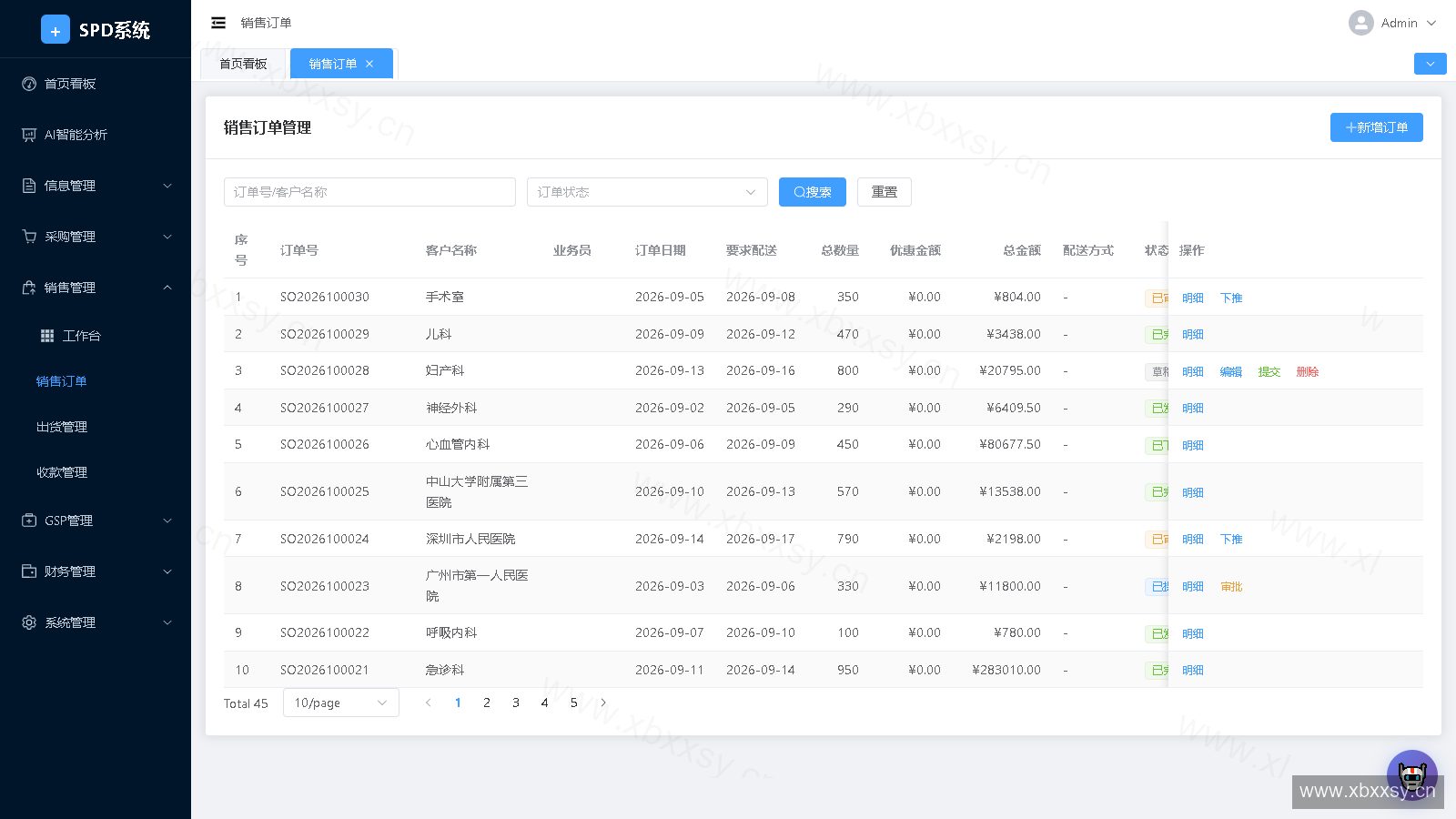Click the 新增订单 button

tap(1377, 127)
